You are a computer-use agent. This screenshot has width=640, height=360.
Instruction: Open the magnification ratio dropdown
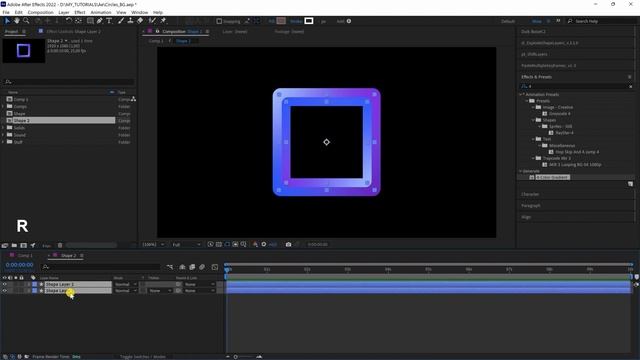(153, 244)
